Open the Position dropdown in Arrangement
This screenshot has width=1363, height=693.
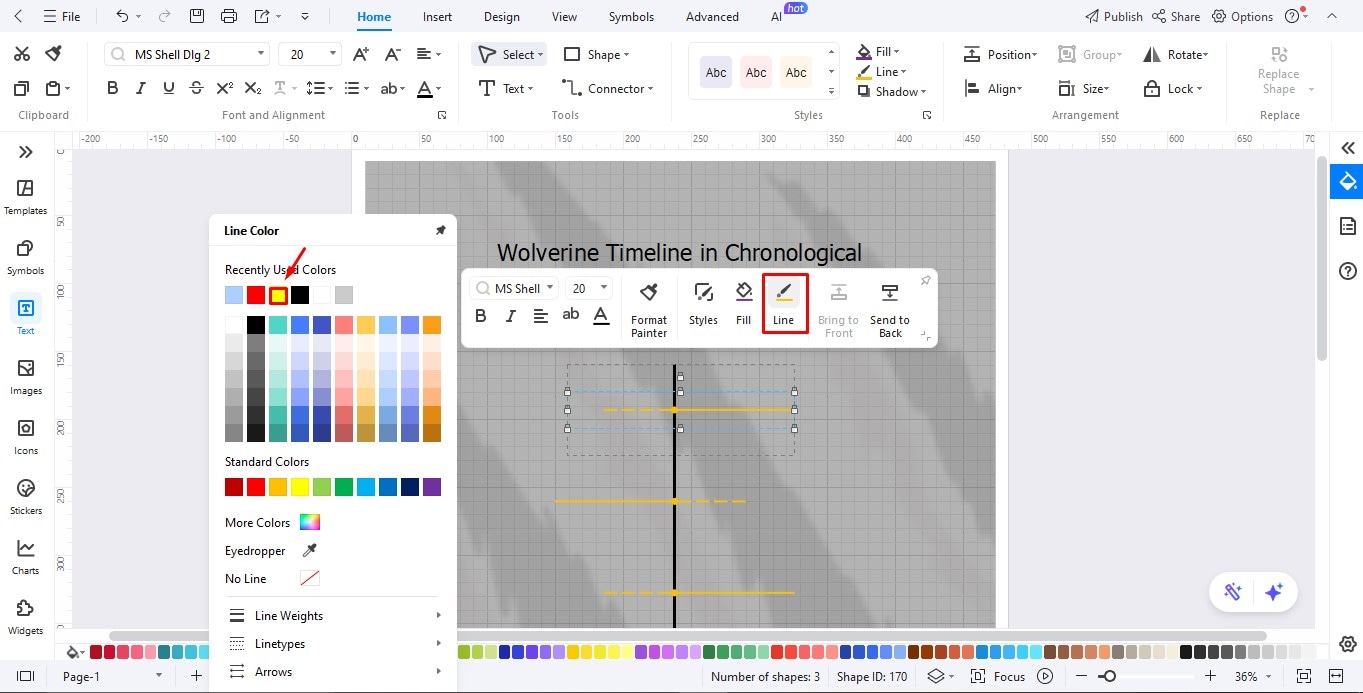pos(1001,54)
